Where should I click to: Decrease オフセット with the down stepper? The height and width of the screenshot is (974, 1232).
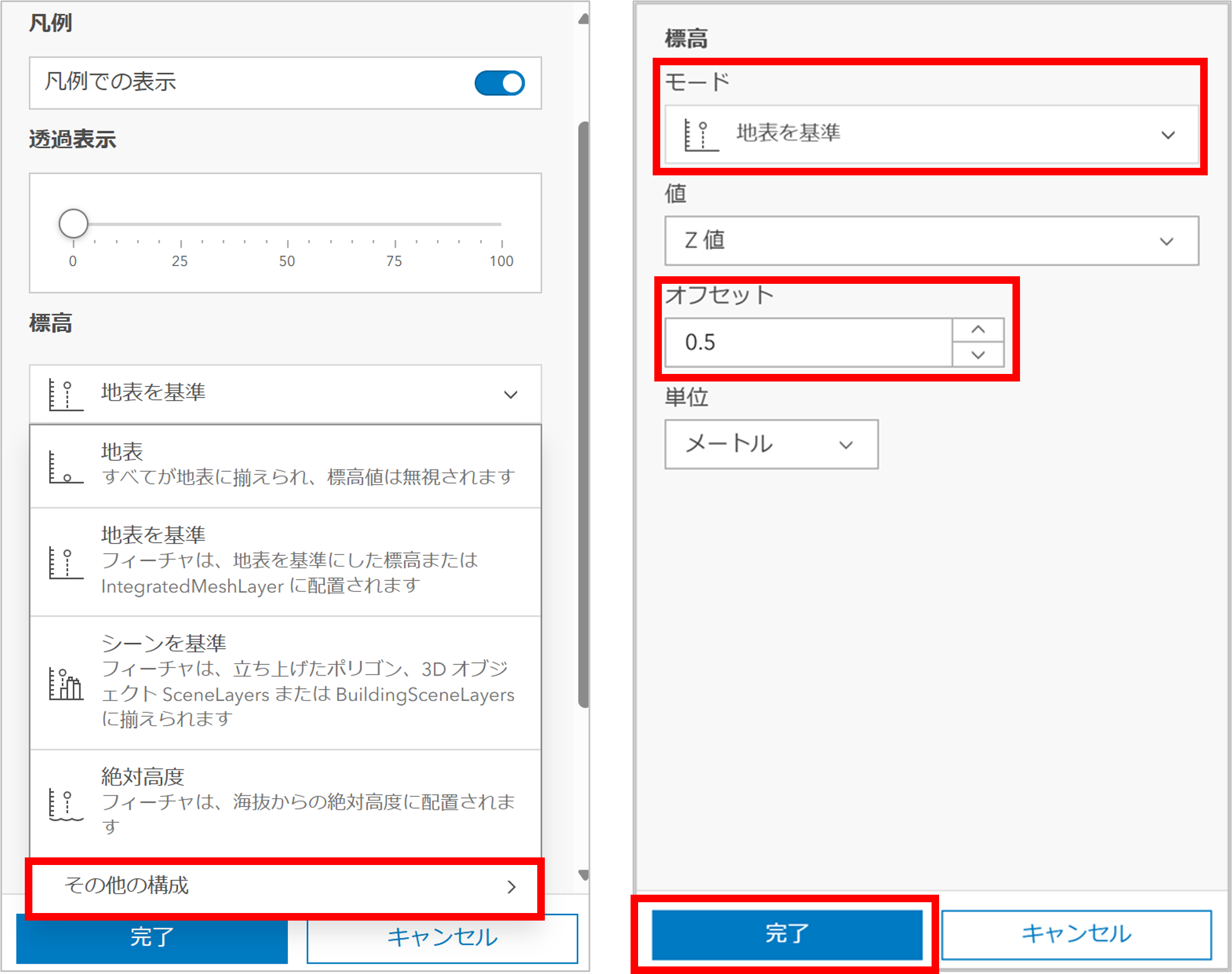[978, 355]
